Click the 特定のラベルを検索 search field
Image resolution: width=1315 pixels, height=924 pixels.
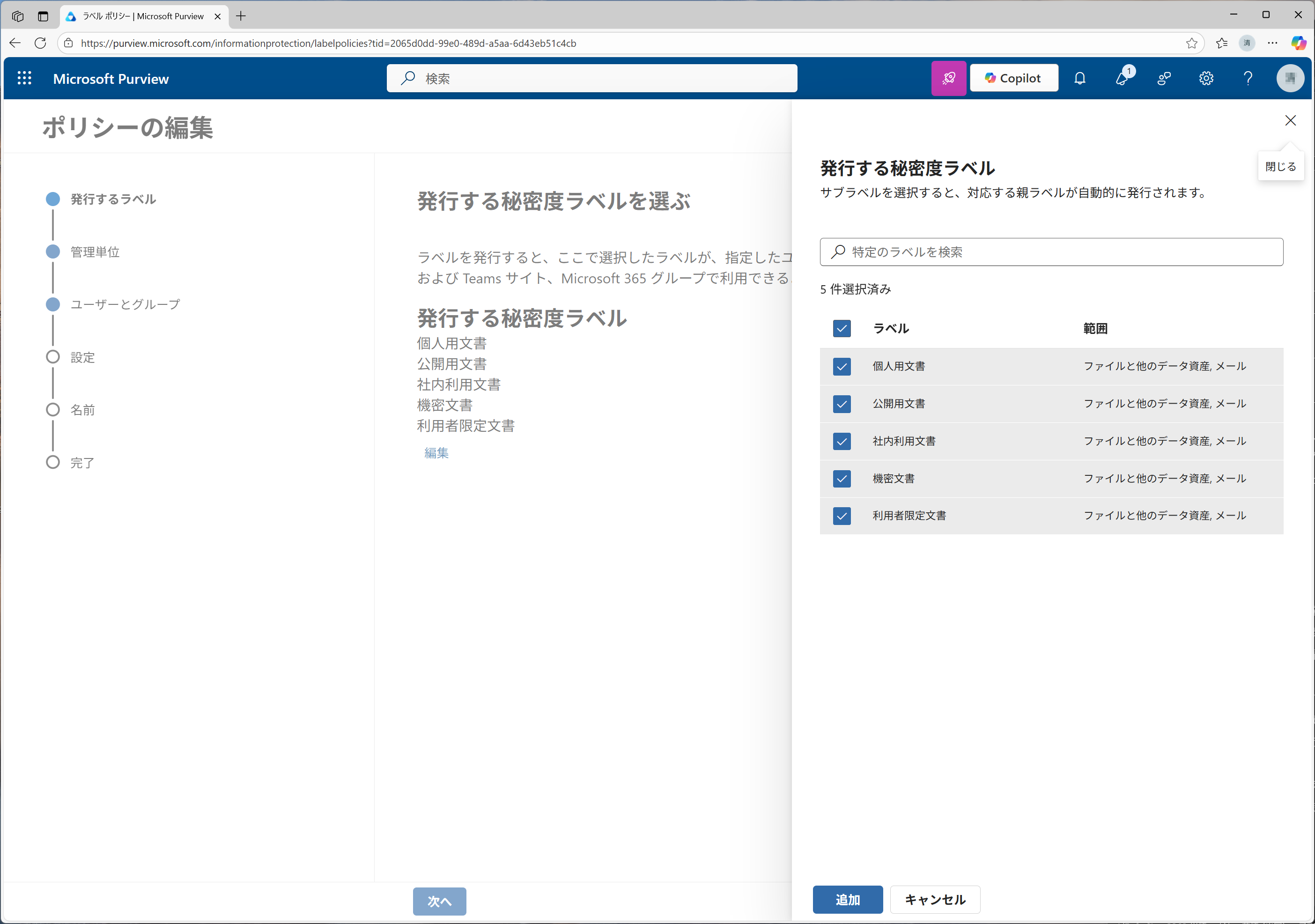(x=1051, y=252)
